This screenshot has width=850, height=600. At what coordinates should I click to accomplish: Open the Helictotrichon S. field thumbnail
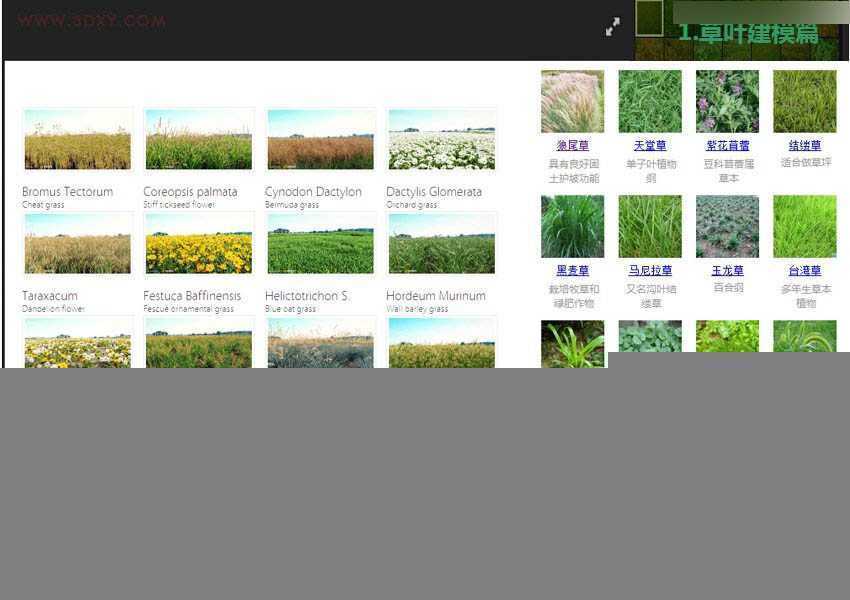[320, 243]
